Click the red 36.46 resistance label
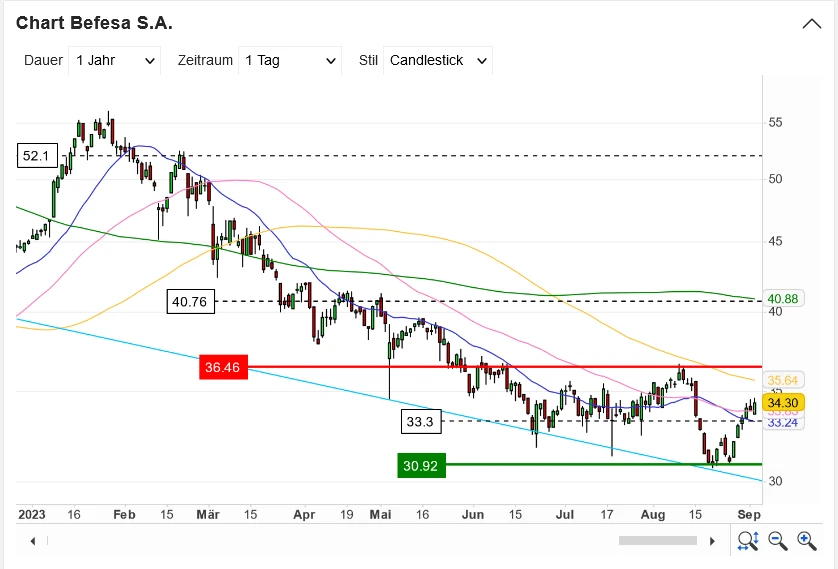 click(x=222, y=368)
